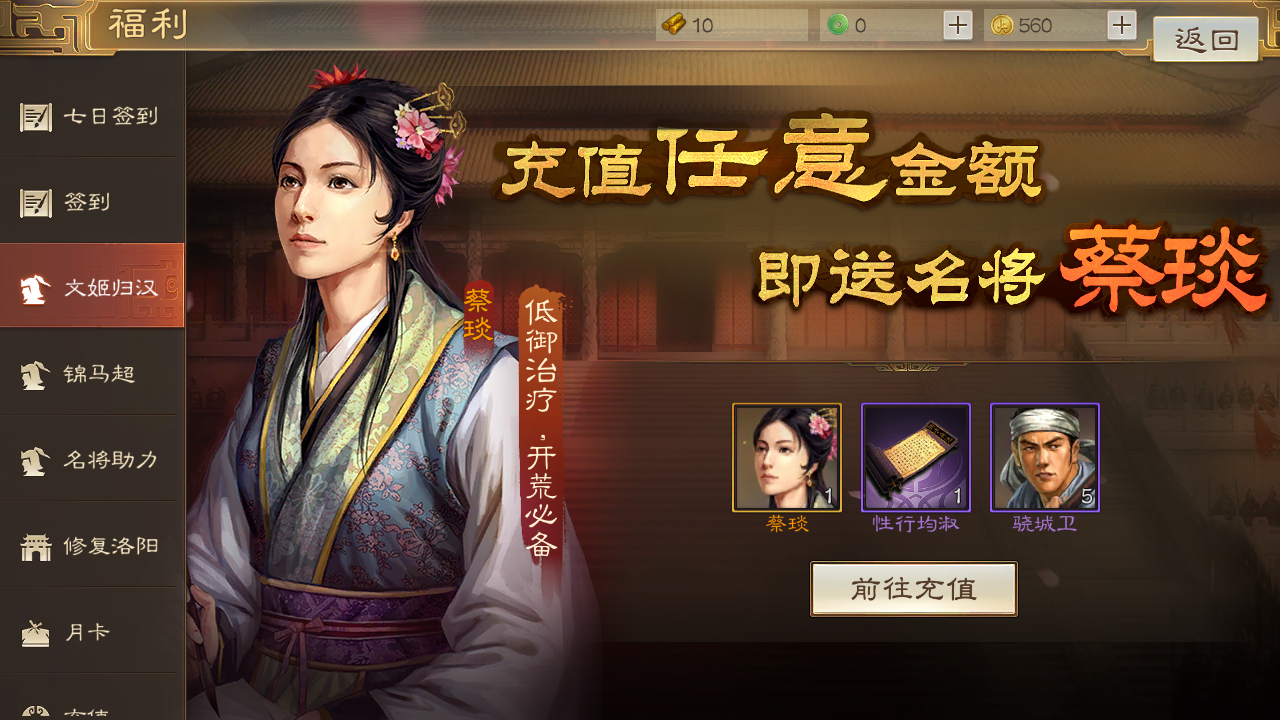Add jade currency with plus button
Screen dimensions: 1280x720
tap(958, 25)
